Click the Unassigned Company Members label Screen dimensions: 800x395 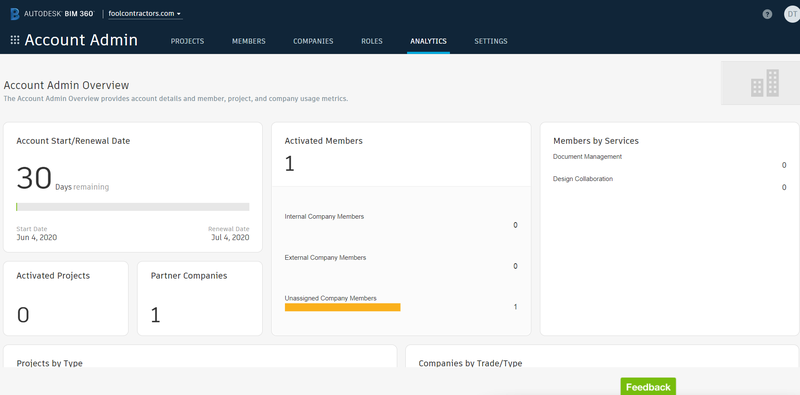point(331,298)
